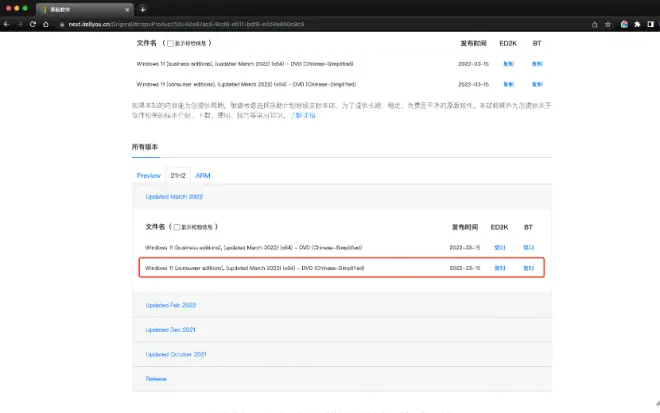This screenshot has width=660, height=413.
Task: Select Windows 11 business editions filename in top table
Action: 245,64
